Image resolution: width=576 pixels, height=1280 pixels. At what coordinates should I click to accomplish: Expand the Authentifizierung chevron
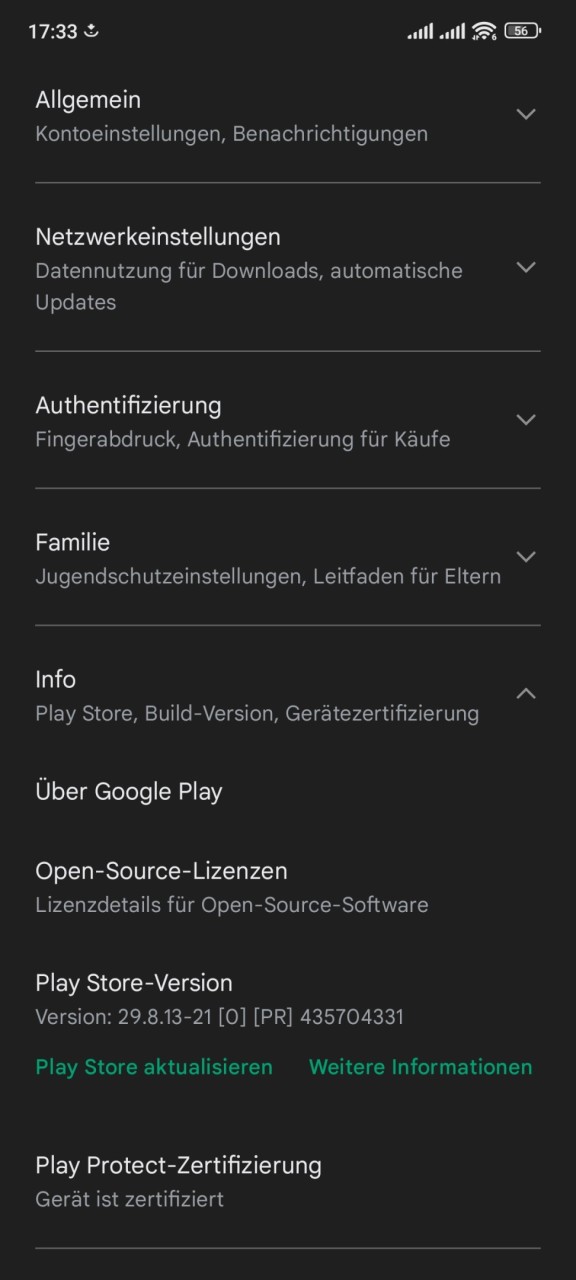pos(526,420)
